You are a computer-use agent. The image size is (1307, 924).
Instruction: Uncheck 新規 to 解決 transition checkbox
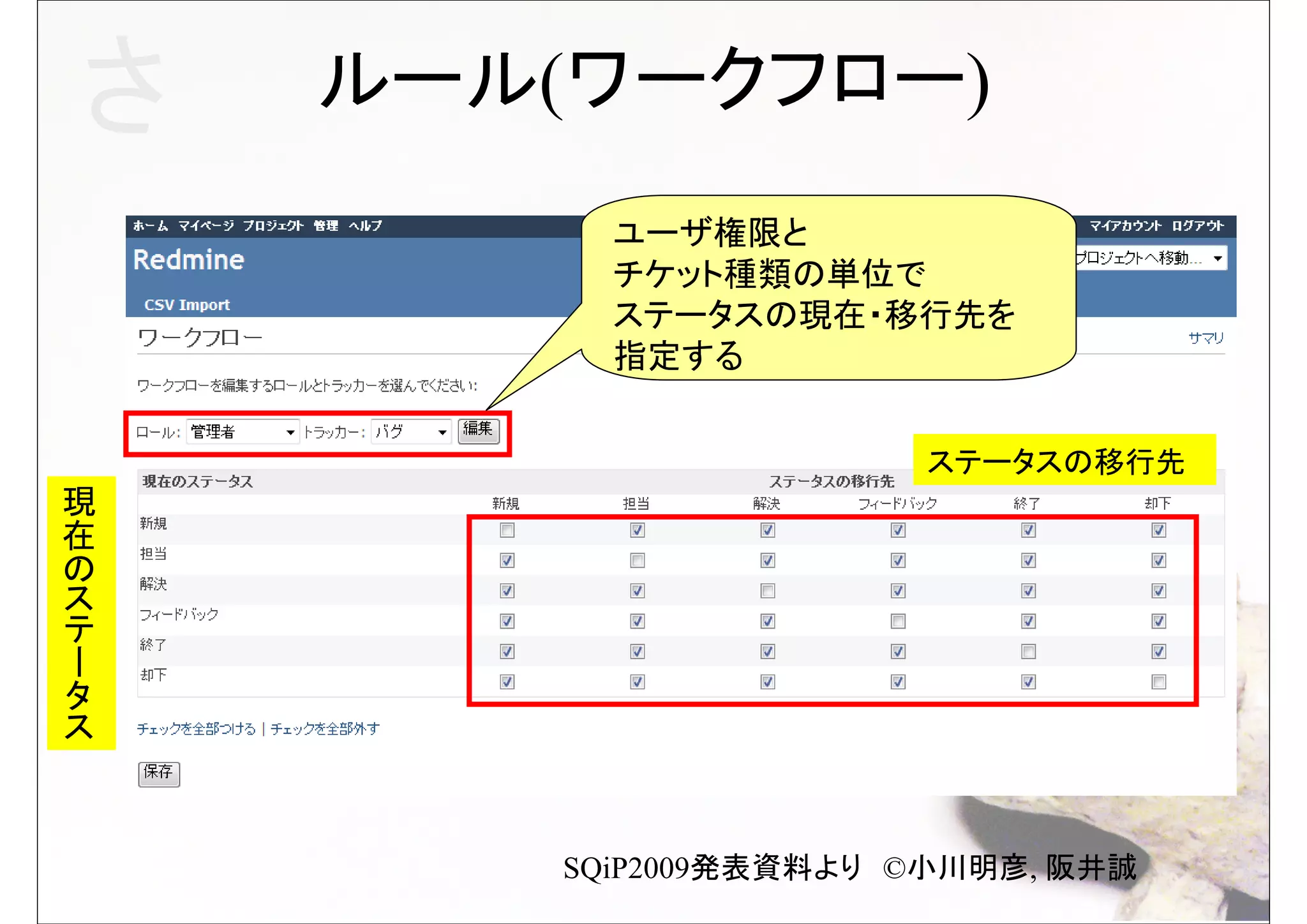tap(768, 530)
